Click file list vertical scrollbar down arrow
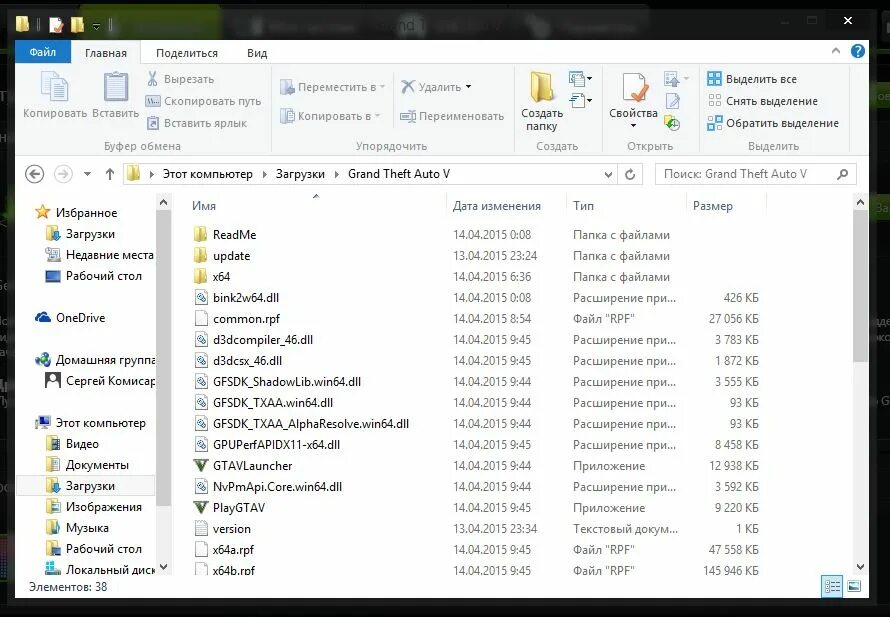This screenshot has height=617, width=890. 860,566
